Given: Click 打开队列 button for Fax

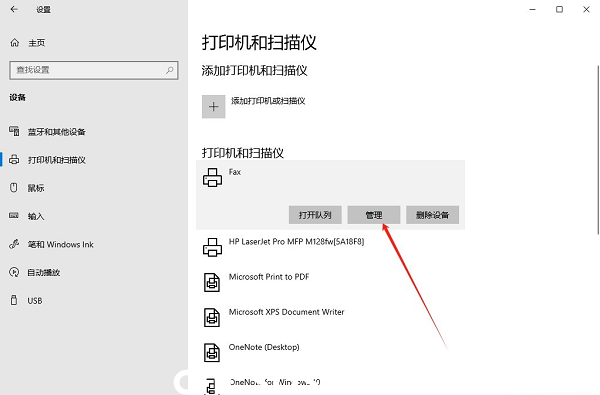Looking at the screenshot, I should [315, 215].
